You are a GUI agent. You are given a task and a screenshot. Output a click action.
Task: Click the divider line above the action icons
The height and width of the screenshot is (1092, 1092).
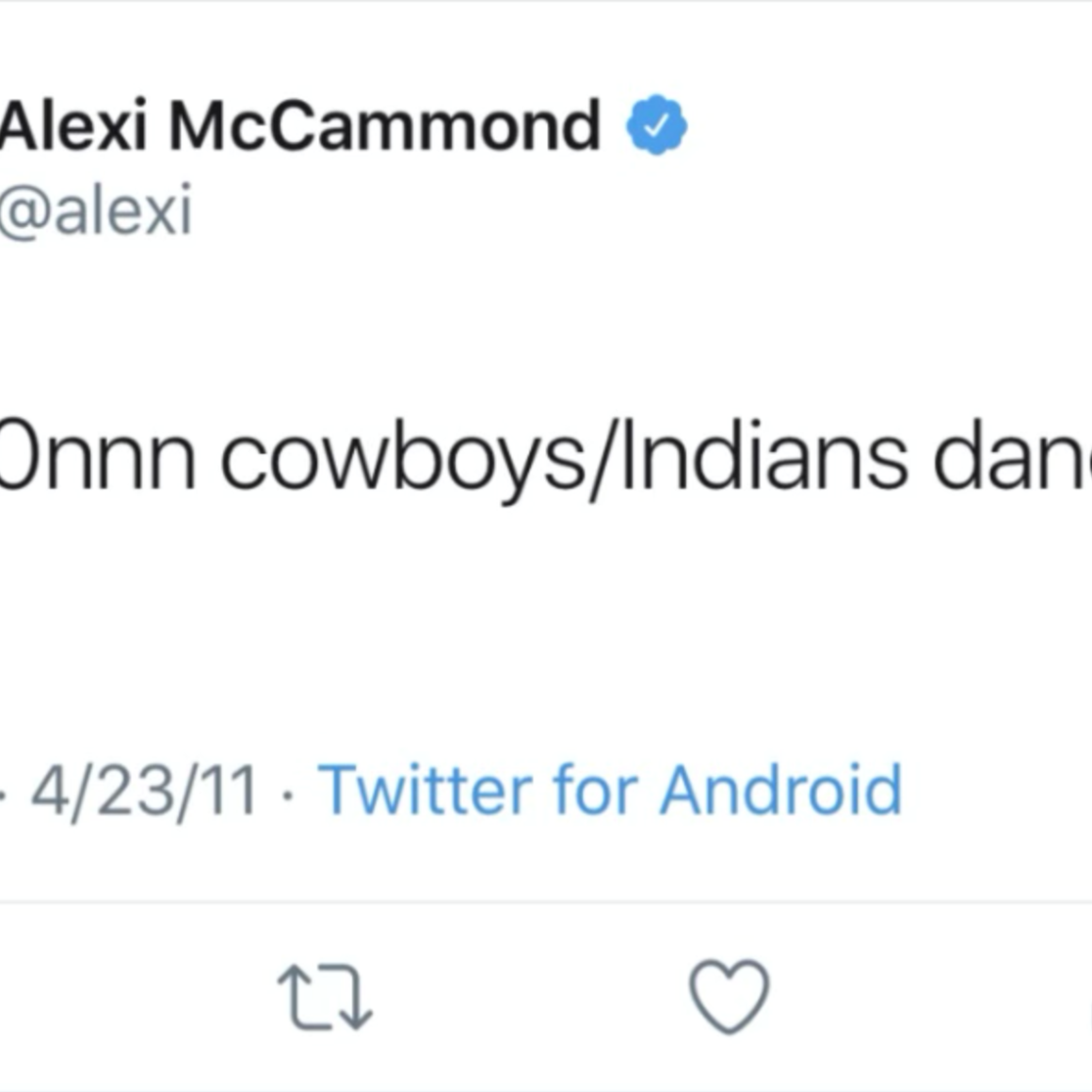[x=546, y=902]
